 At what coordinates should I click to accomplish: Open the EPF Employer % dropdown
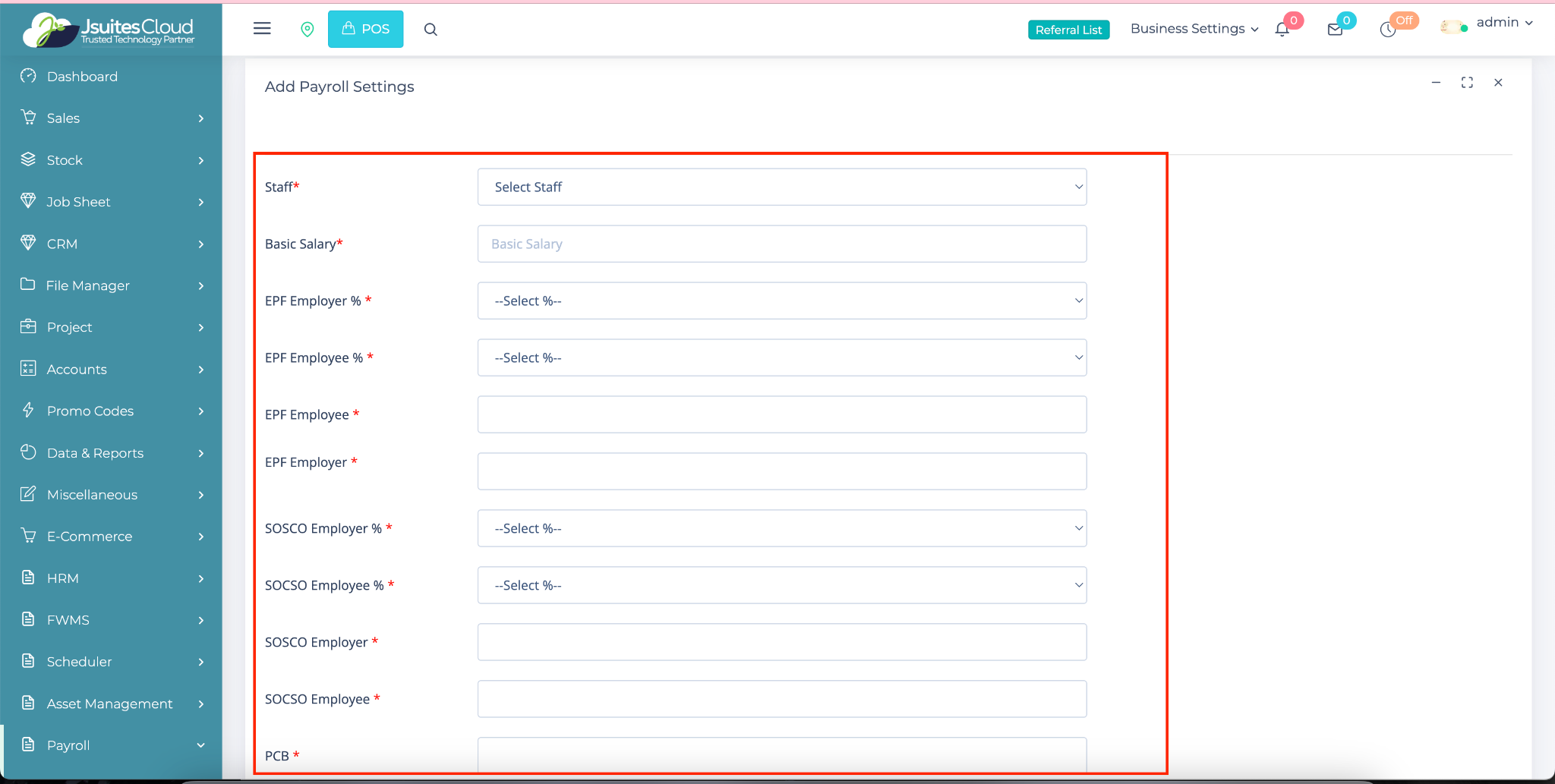tap(781, 301)
